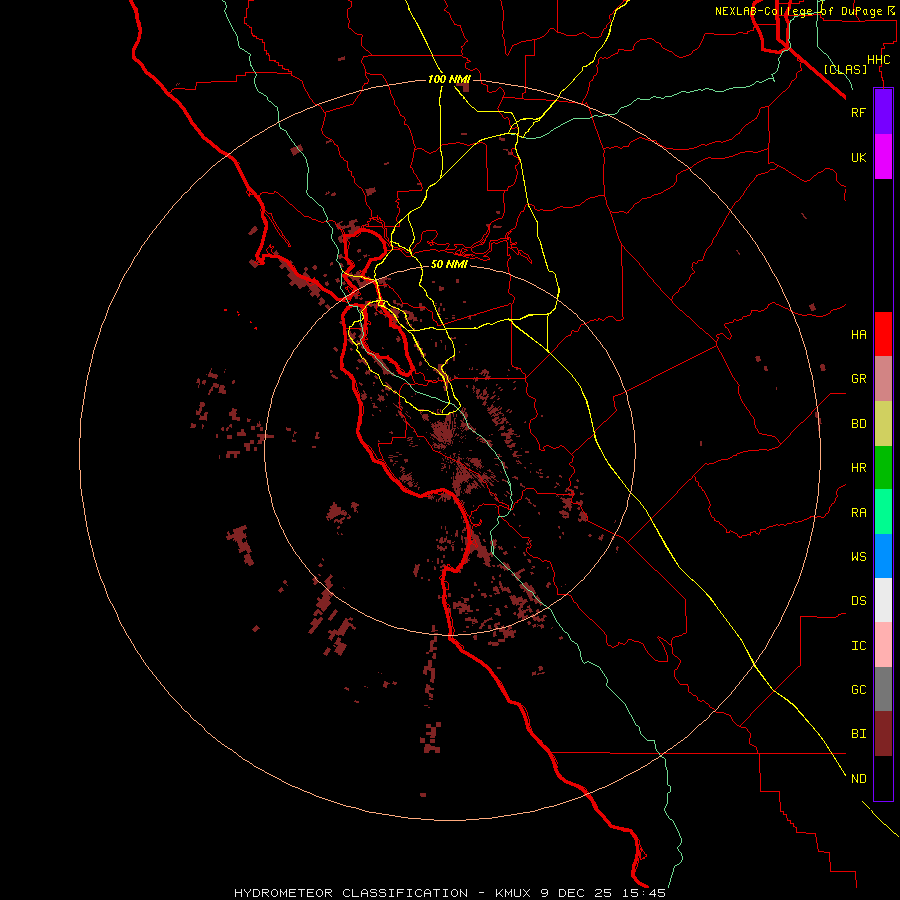Click the "HHC" product code text
The width and height of the screenshot is (900, 900).
click(879, 60)
